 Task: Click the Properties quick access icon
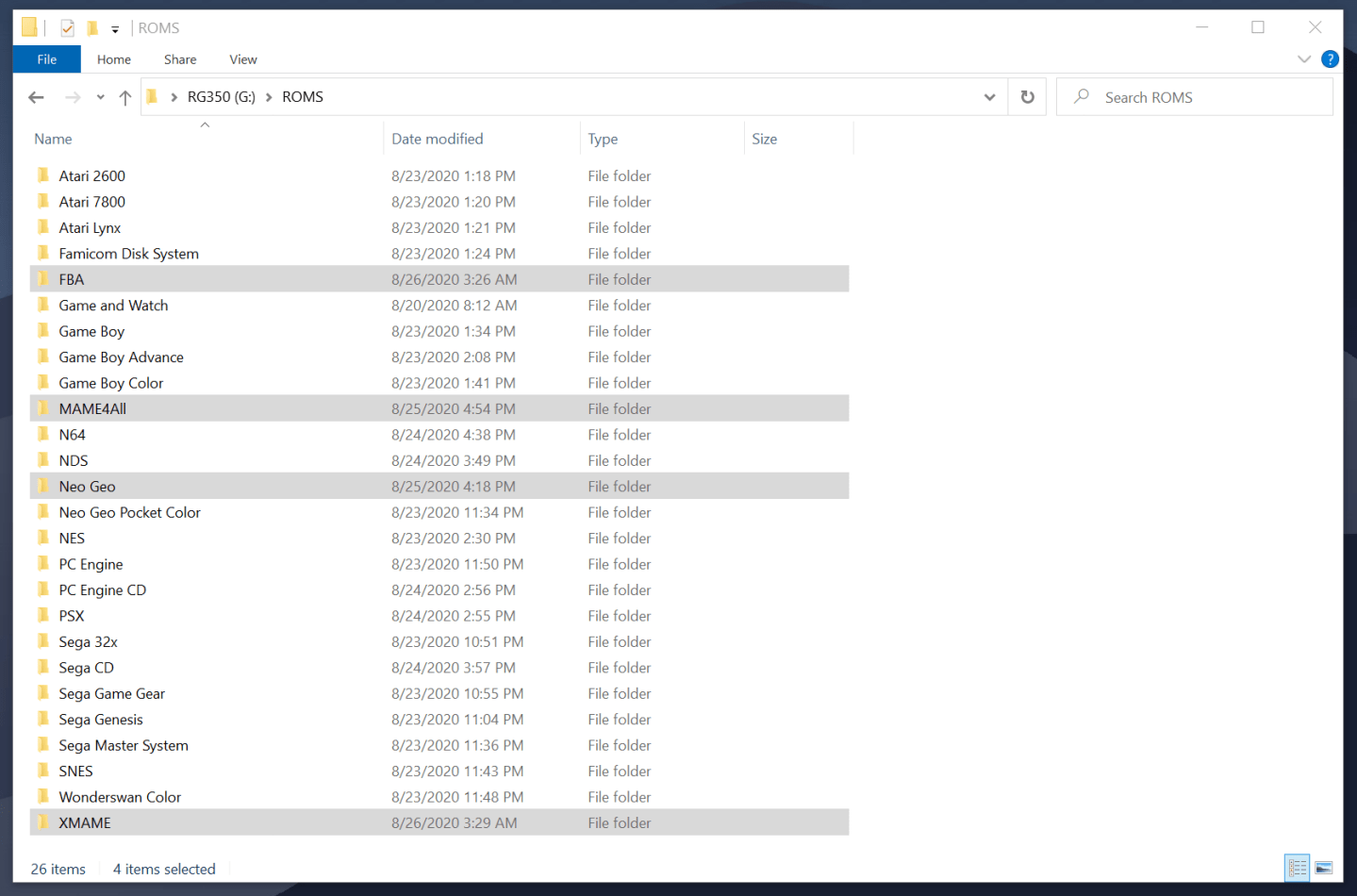point(67,28)
